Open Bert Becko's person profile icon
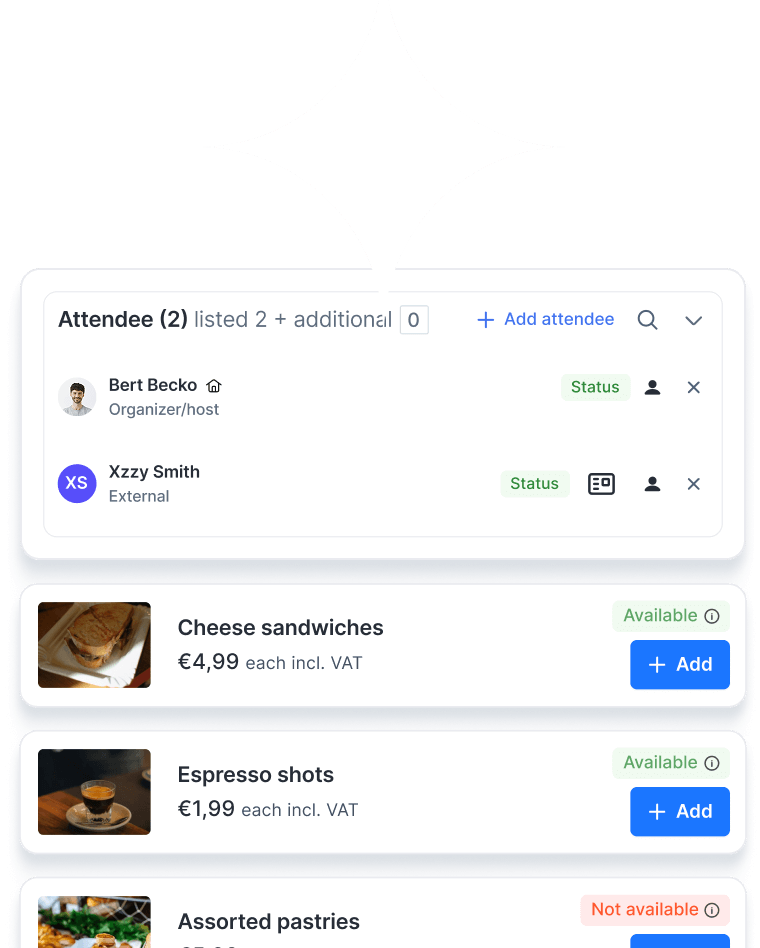Viewport: 760px width, 948px height. 652,388
